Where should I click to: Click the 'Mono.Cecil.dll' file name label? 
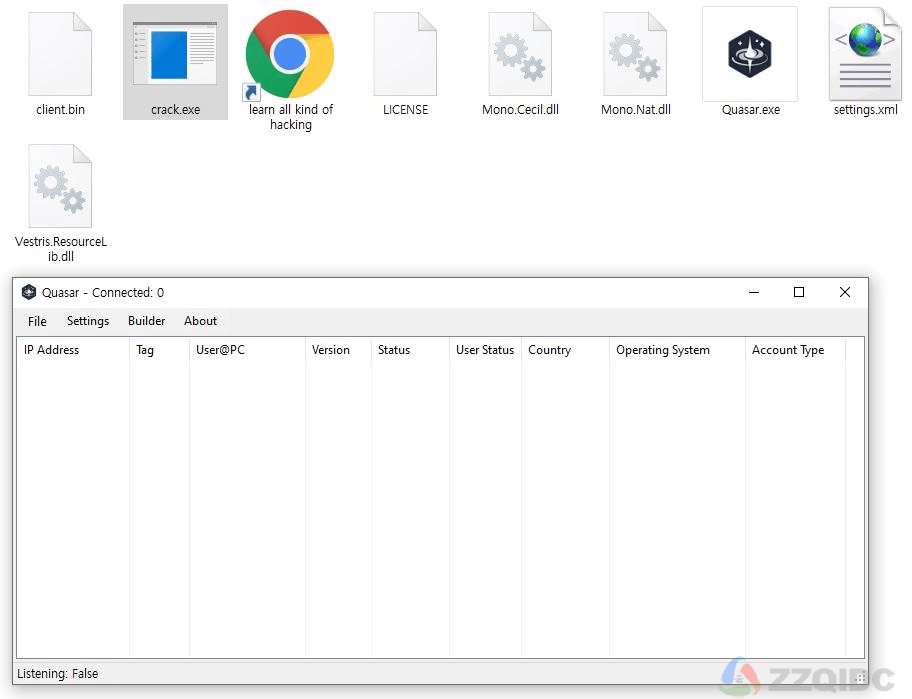point(521,109)
